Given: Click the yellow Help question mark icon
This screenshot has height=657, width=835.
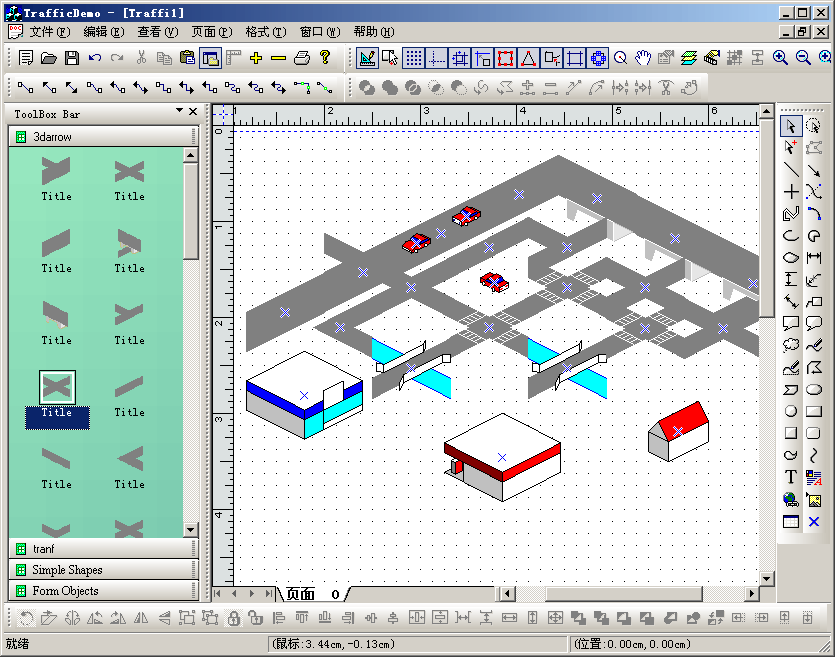Looking at the screenshot, I should pyautogui.click(x=325, y=58).
